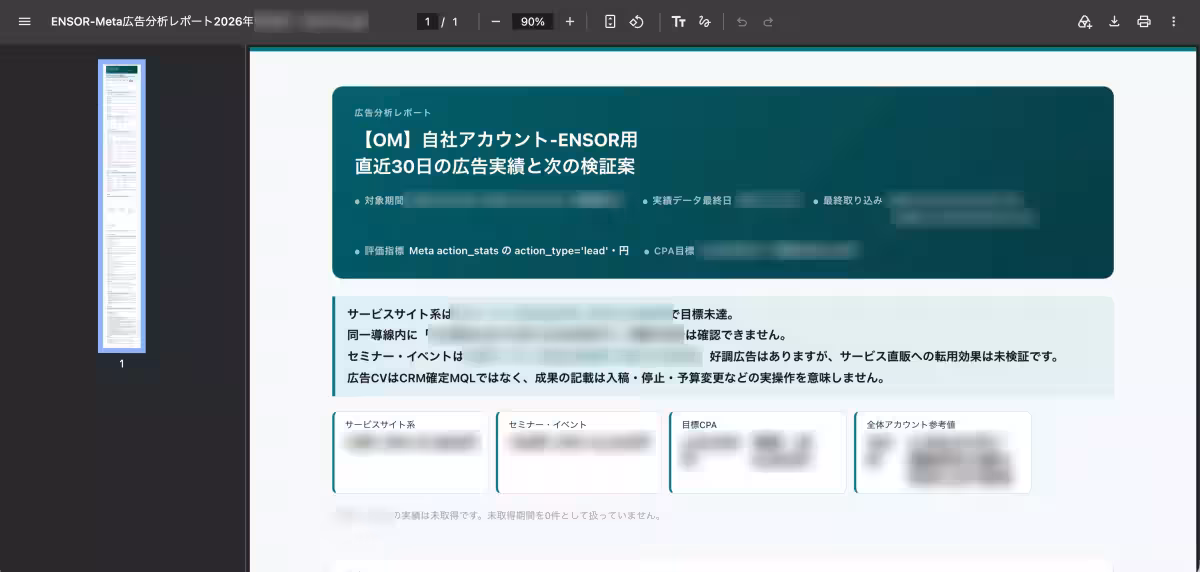Click the 目標CPA metric card
This screenshot has width=1200, height=572.
(758, 452)
